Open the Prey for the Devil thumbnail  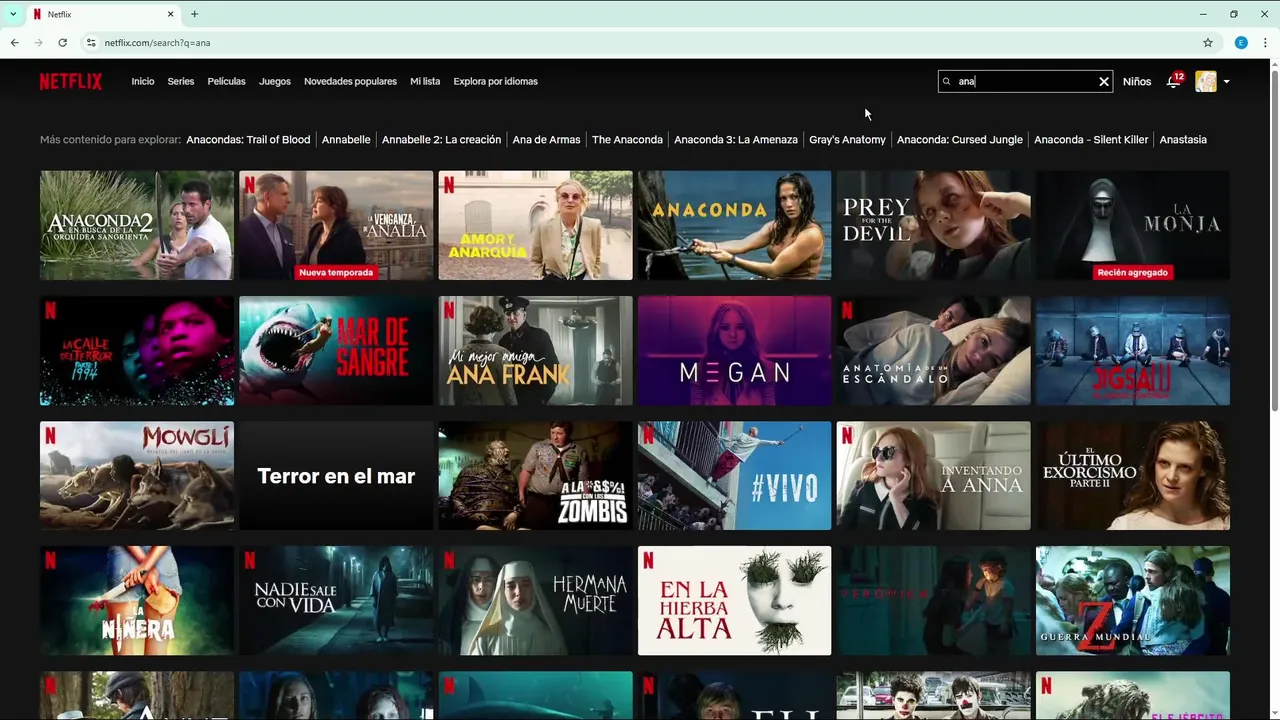(933, 225)
